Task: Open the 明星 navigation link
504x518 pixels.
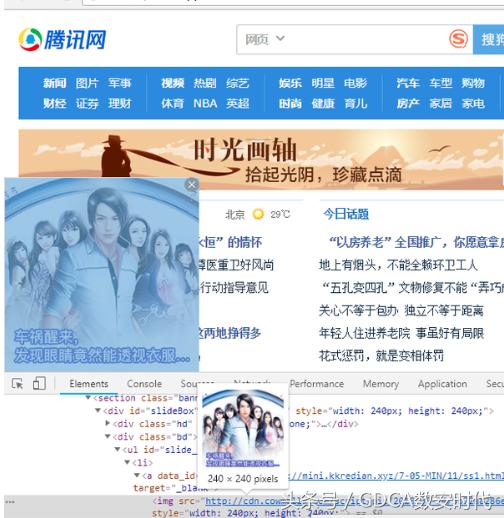Action: [323, 83]
